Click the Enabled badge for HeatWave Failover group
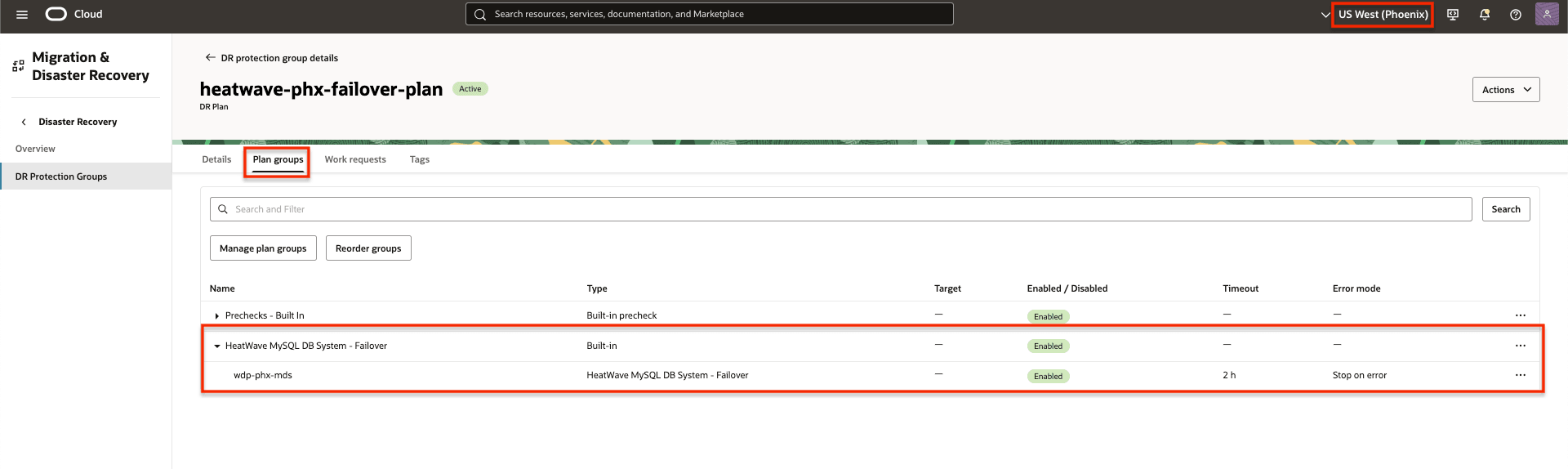Screen dimensions: 1568x469 pos(1049,346)
